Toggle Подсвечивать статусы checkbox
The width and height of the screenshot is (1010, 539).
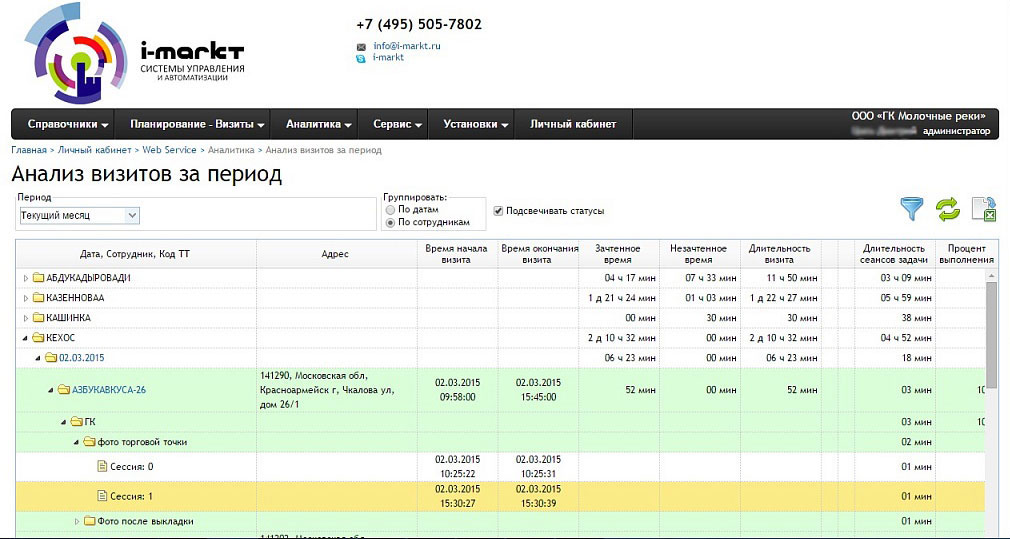(x=498, y=211)
